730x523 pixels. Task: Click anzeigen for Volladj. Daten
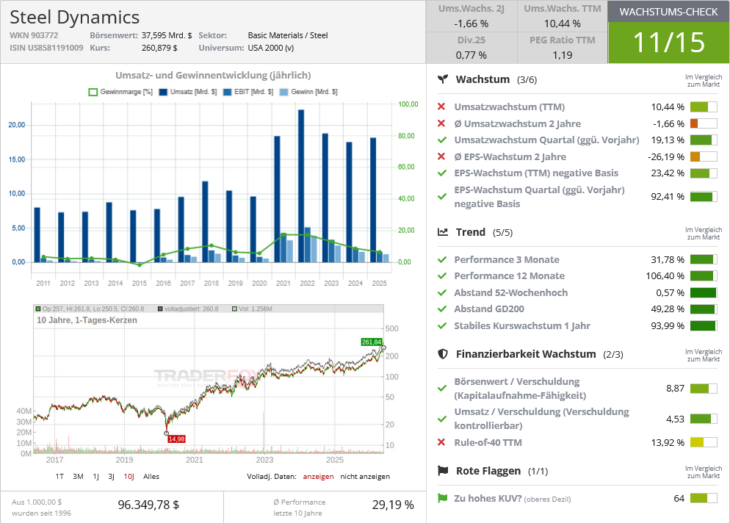[x=318, y=476]
